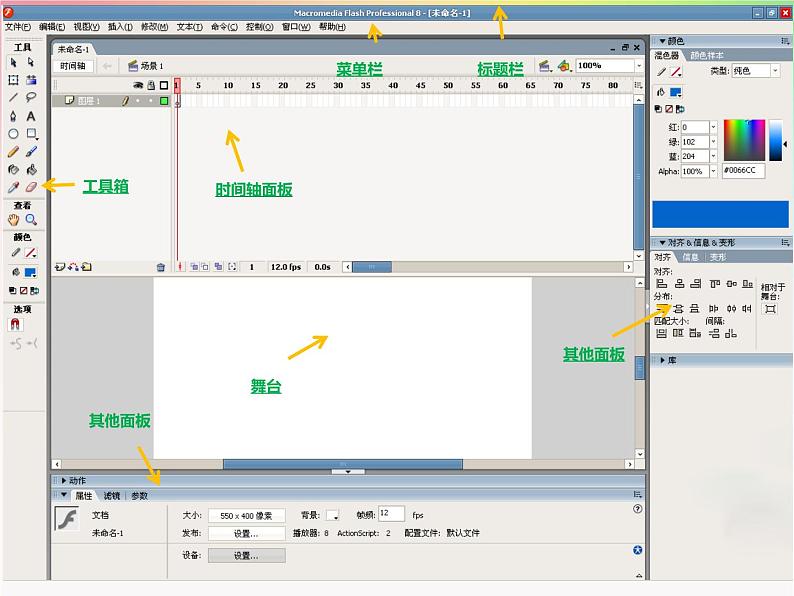
Task: Open the 文件(F) menu
Action: 18,27
